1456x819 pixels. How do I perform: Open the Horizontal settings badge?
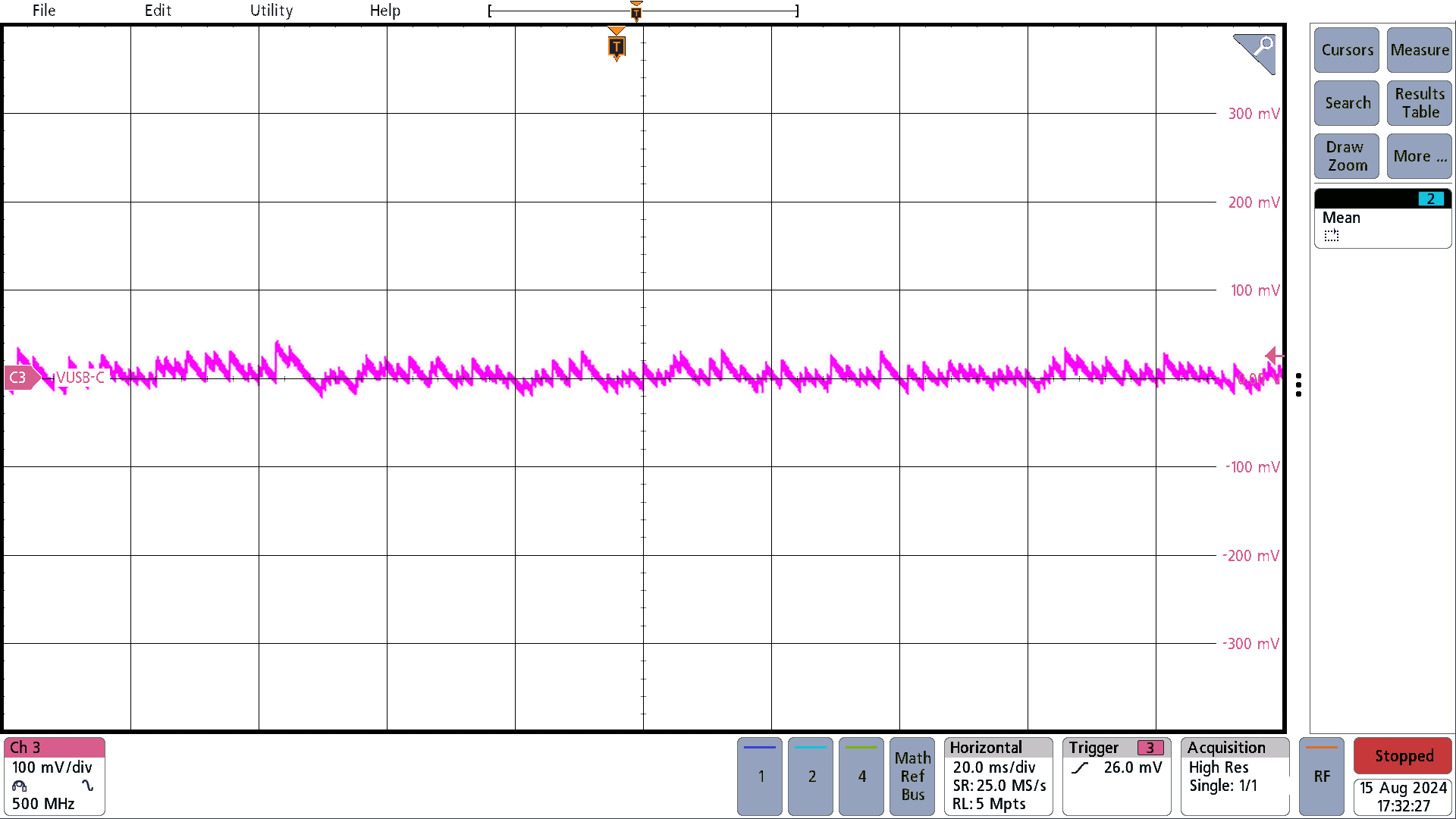(x=999, y=777)
